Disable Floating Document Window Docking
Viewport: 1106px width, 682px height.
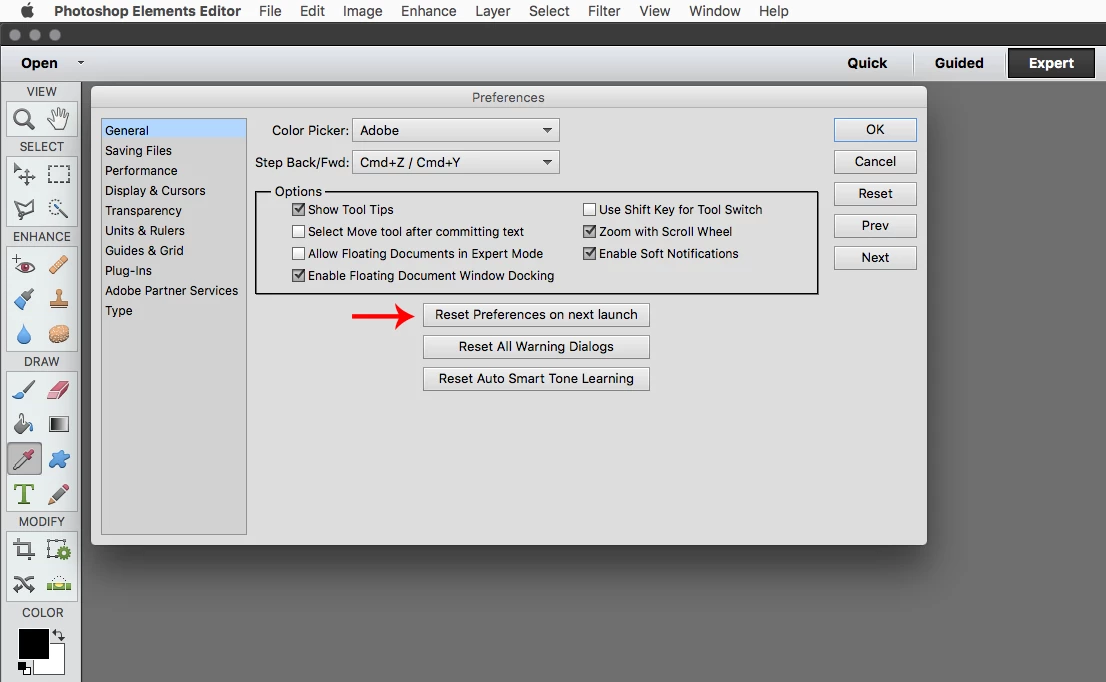click(298, 275)
